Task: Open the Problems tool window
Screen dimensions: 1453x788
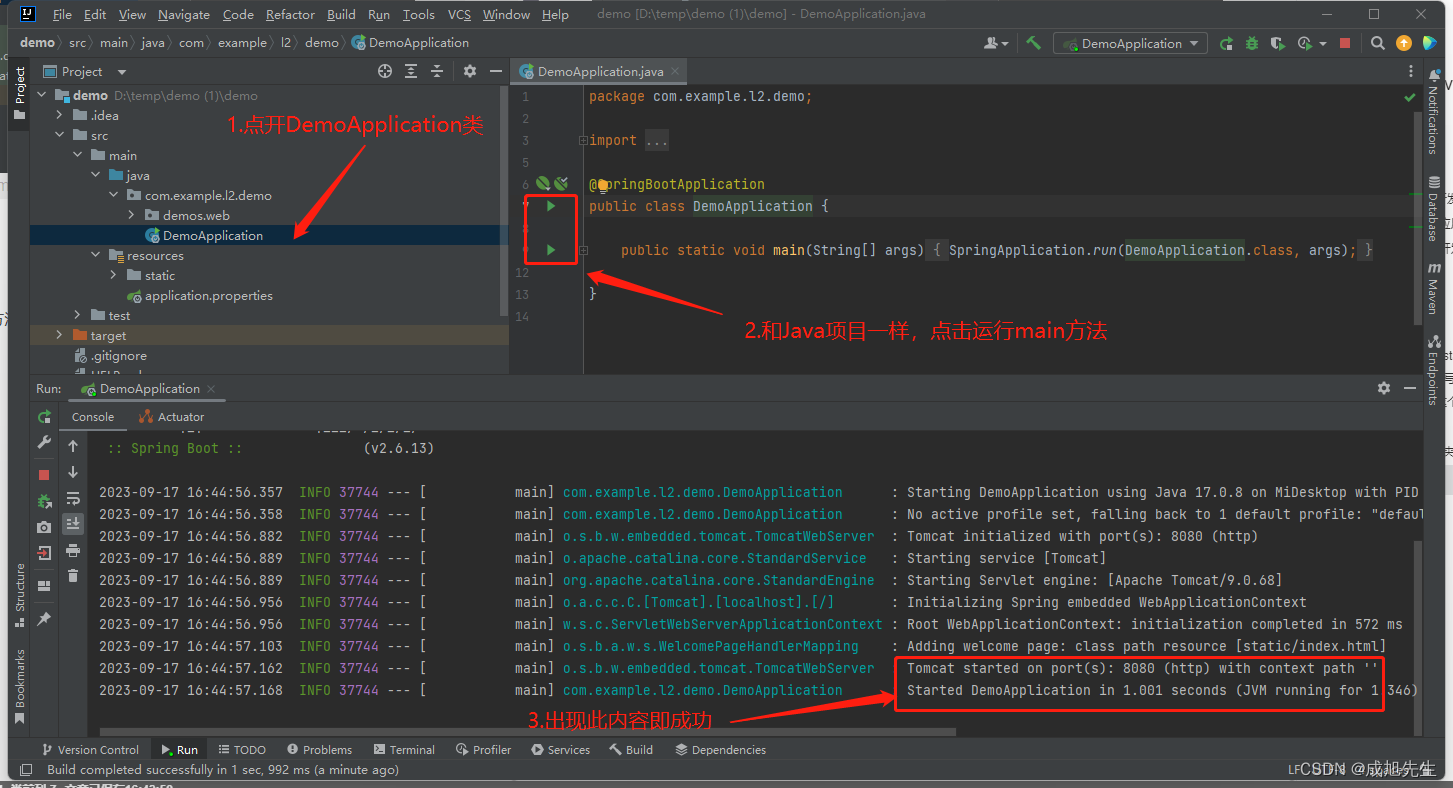Action: 319,749
